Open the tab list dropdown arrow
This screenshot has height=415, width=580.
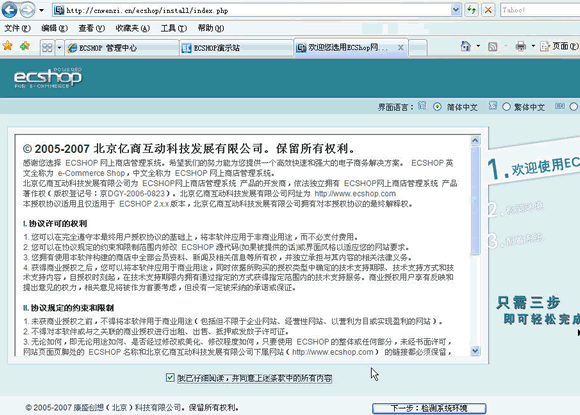coord(59,48)
